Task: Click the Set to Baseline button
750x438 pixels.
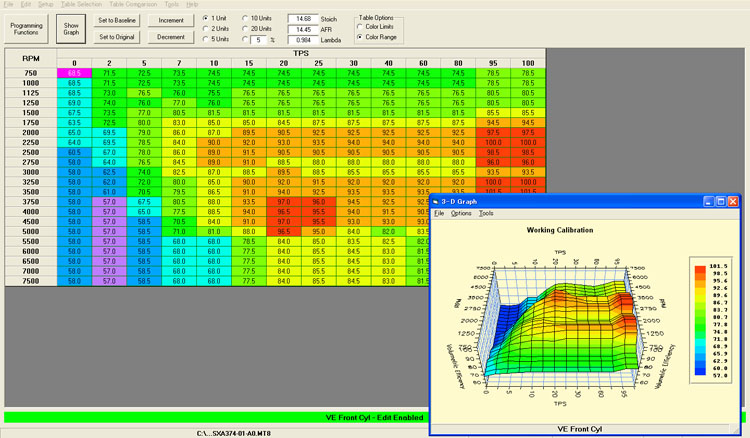Action: (x=119, y=19)
